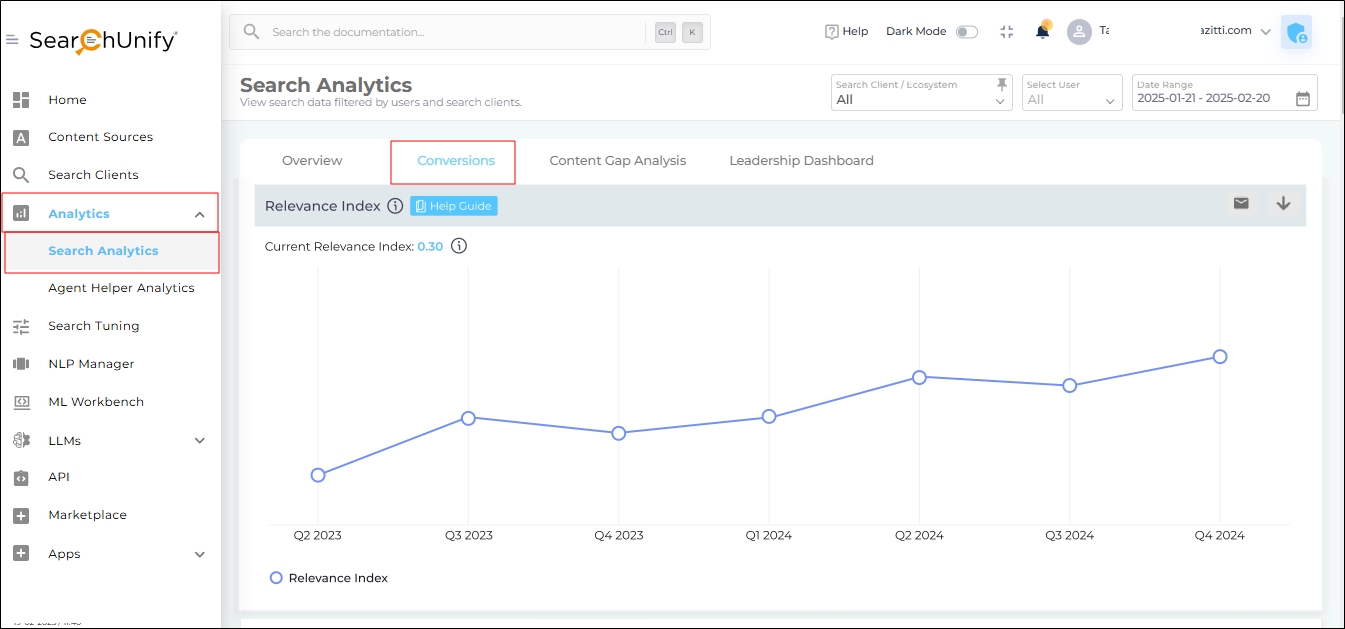The height and width of the screenshot is (629, 1345).
Task: Download the Relevance Index report
Action: [x=1283, y=204]
